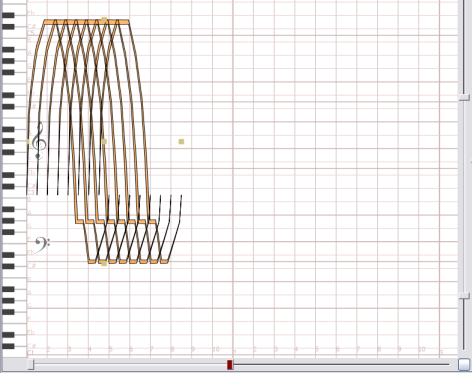Click the top orange bar of the curved notes
This screenshot has width=472, height=373.
click(x=87, y=22)
